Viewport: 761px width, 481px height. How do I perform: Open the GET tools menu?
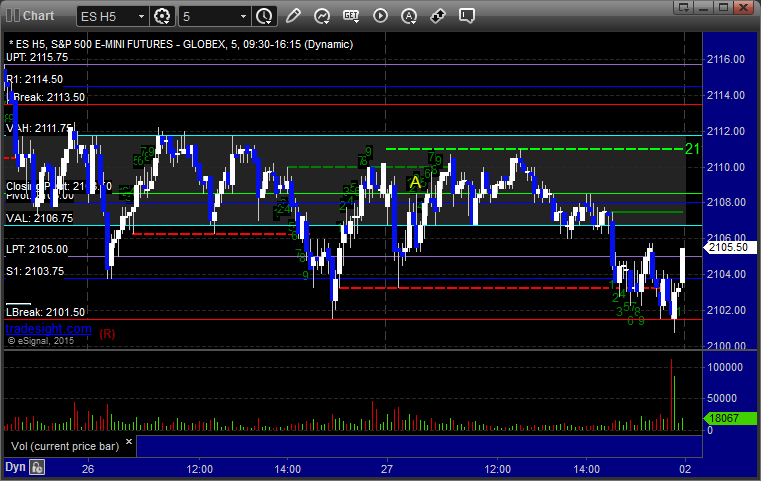tap(351, 16)
